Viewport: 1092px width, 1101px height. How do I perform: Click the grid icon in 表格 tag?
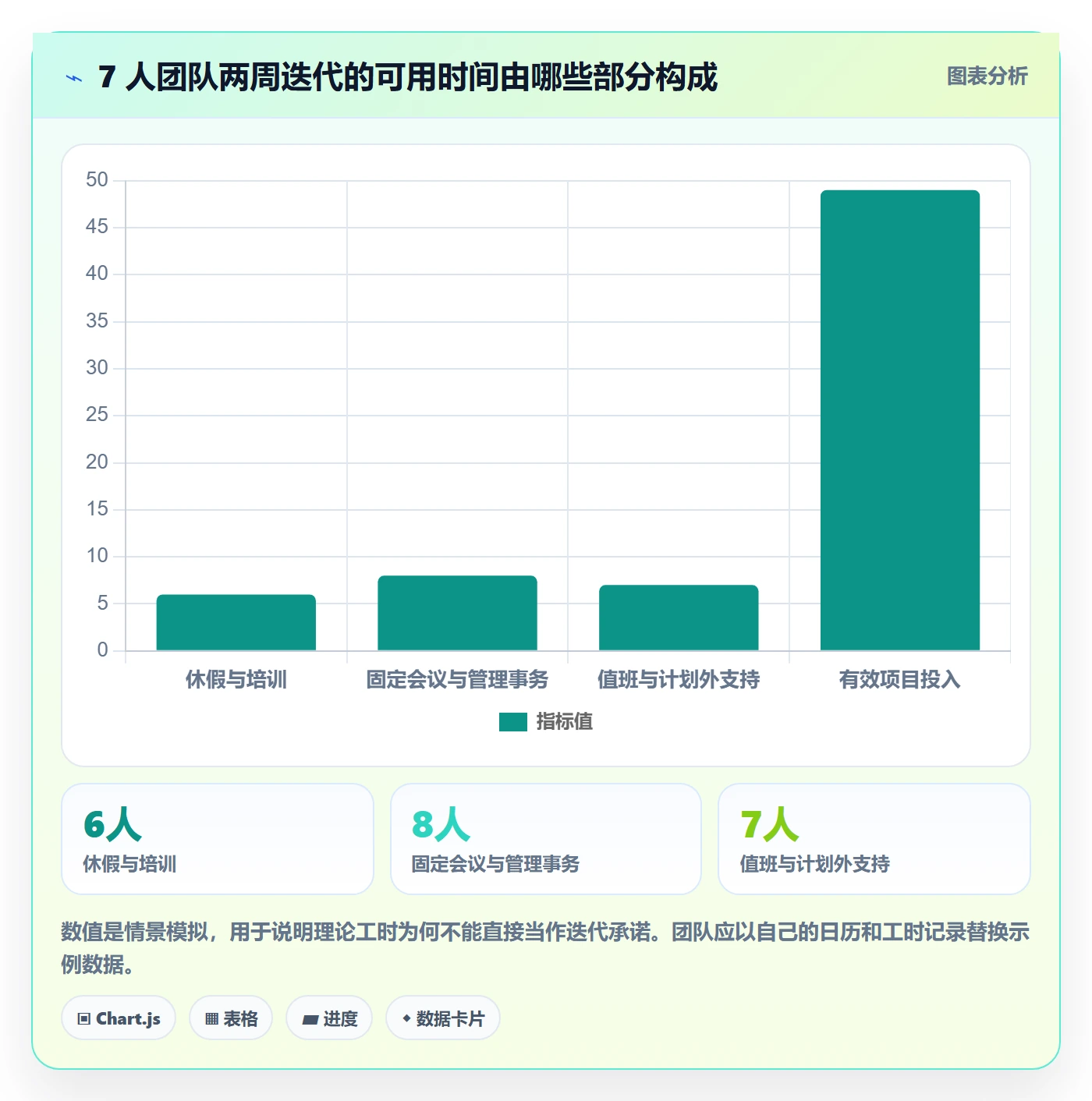pos(211,1019)
